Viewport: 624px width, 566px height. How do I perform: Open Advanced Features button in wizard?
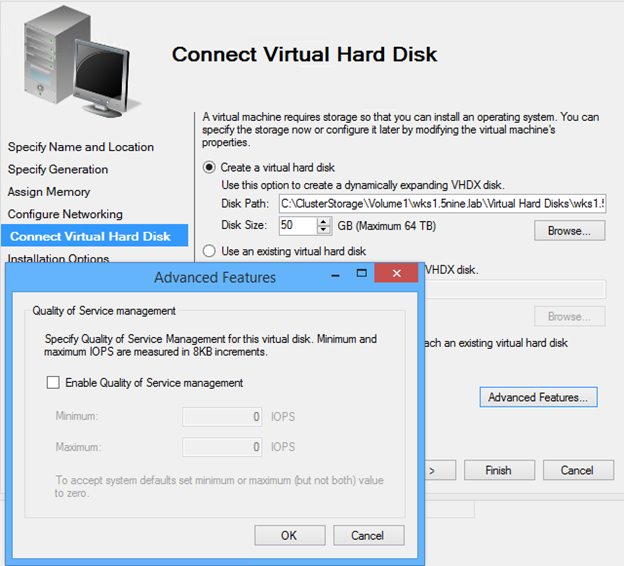538,398
